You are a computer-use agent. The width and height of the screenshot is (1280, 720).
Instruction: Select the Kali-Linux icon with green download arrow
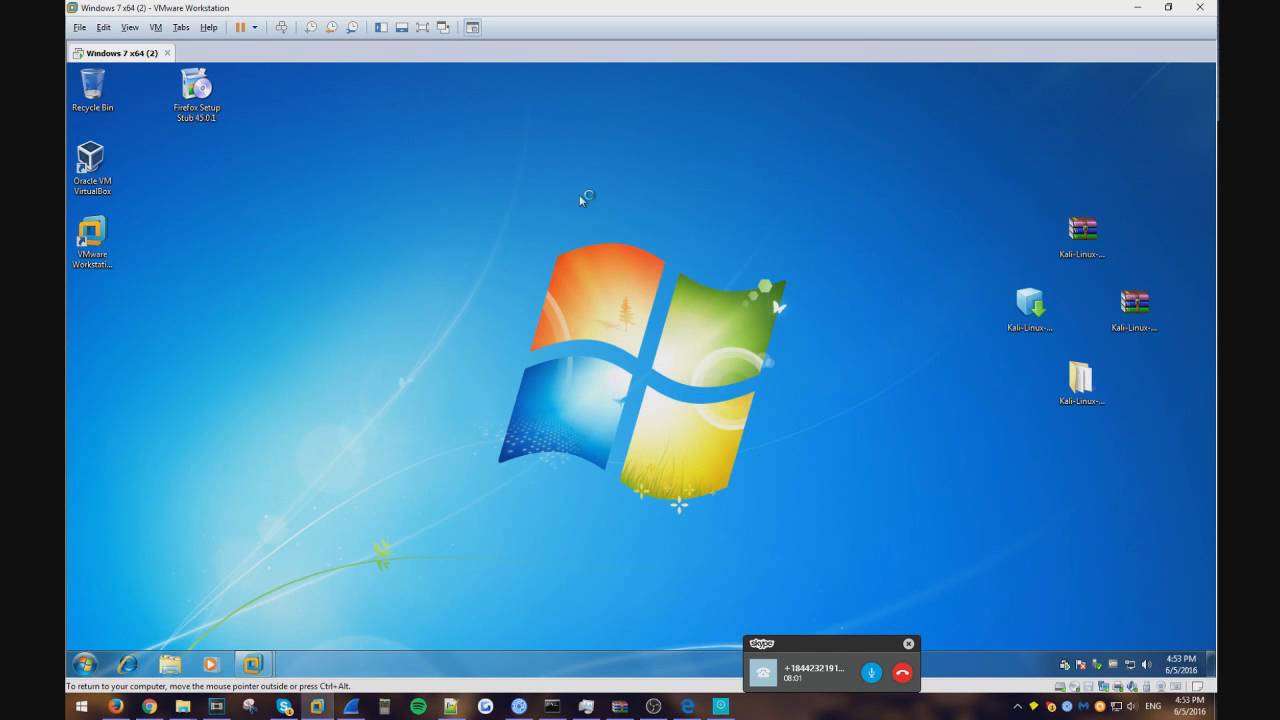pos(1030,309)
